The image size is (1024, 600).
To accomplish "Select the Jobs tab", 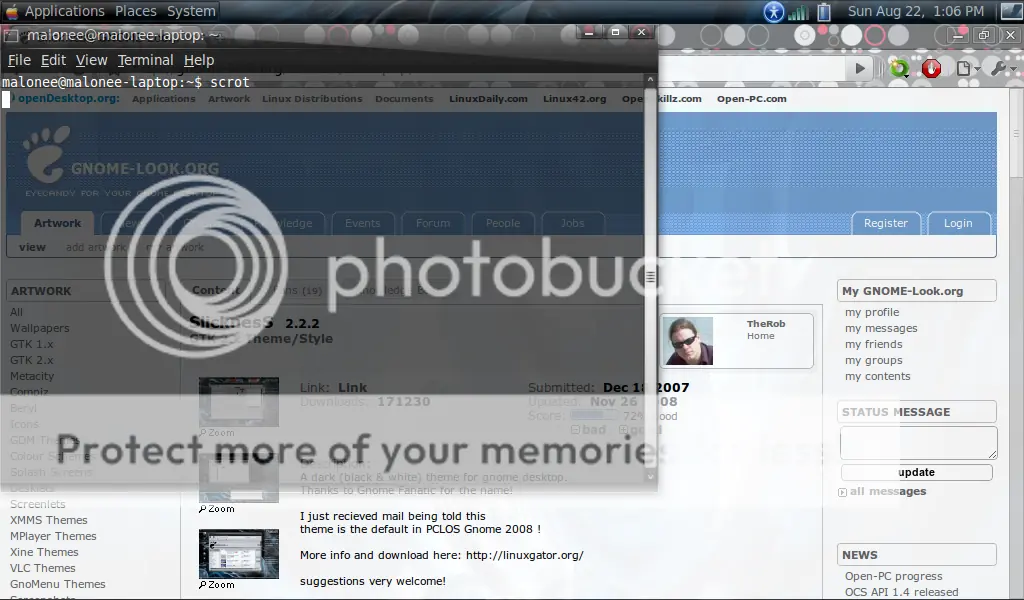I will coord(573,223).
